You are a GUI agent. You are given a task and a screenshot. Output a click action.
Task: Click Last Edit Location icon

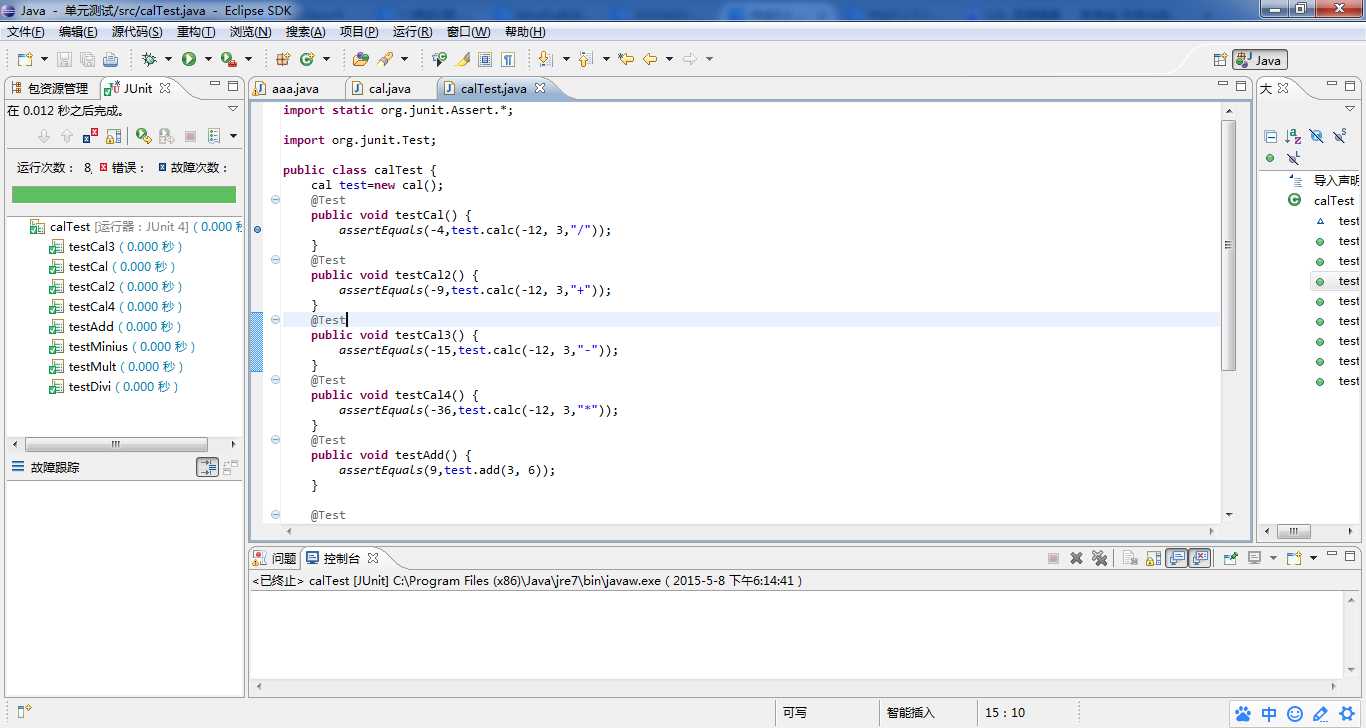click(626, 59)
